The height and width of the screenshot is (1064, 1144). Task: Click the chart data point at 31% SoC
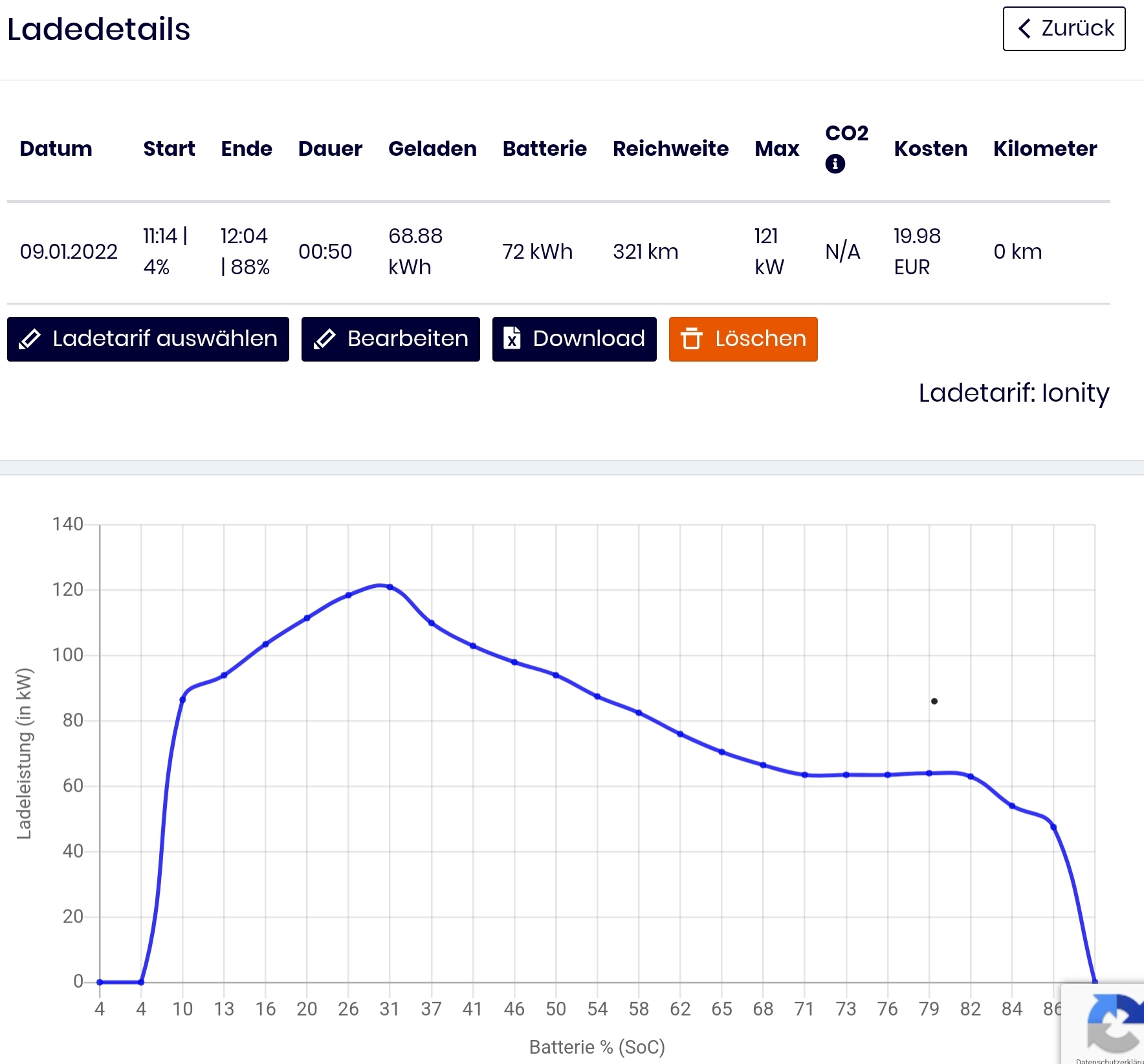coord(390,587)
